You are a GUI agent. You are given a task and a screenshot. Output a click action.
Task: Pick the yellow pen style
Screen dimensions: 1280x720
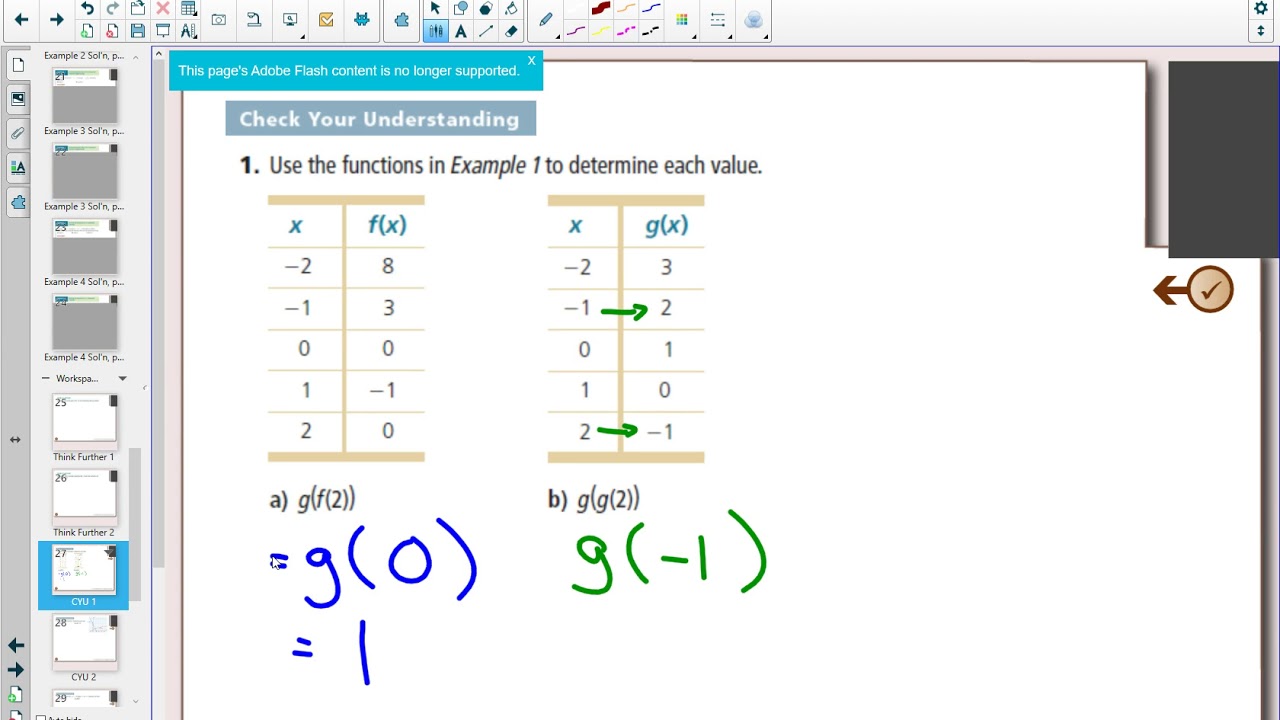[x=601, y=31]
